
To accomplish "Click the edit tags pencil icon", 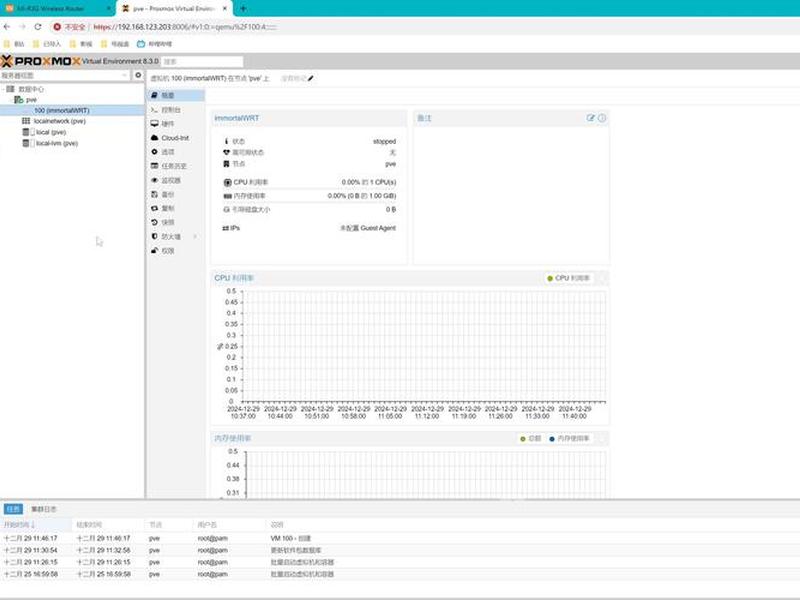I will click(x=311, y=78).
